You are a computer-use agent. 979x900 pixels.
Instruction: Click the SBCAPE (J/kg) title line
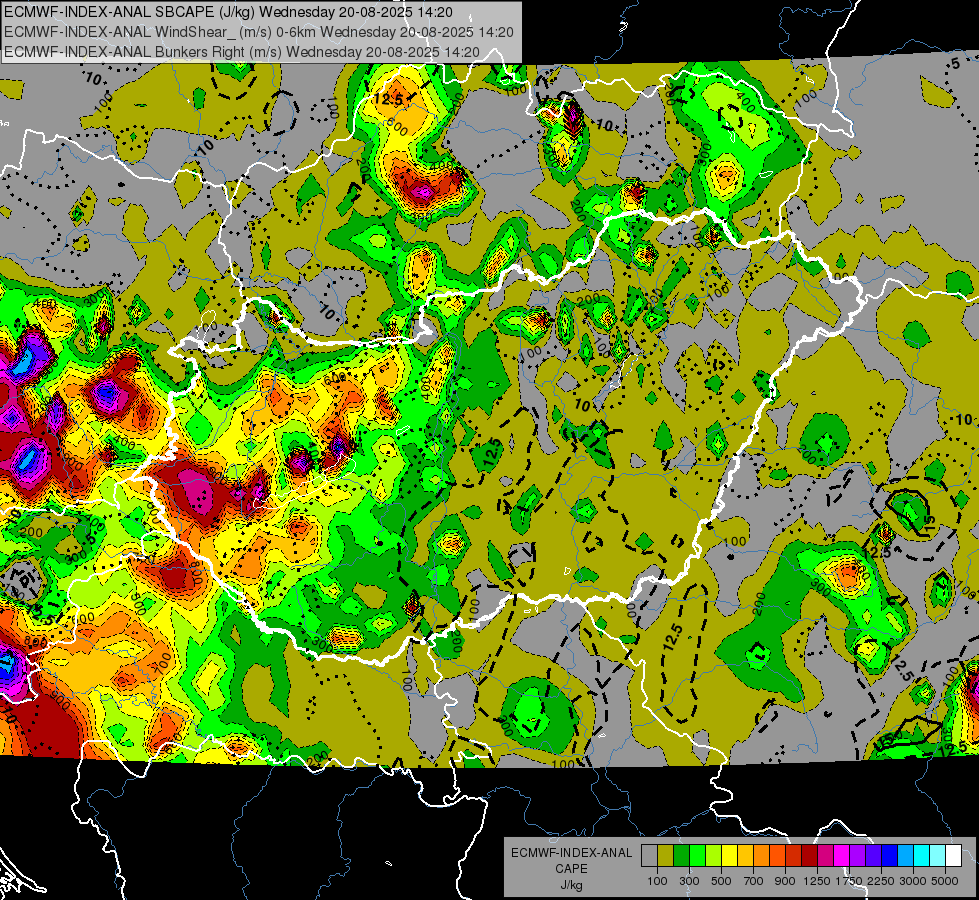[x=229, y=12]
